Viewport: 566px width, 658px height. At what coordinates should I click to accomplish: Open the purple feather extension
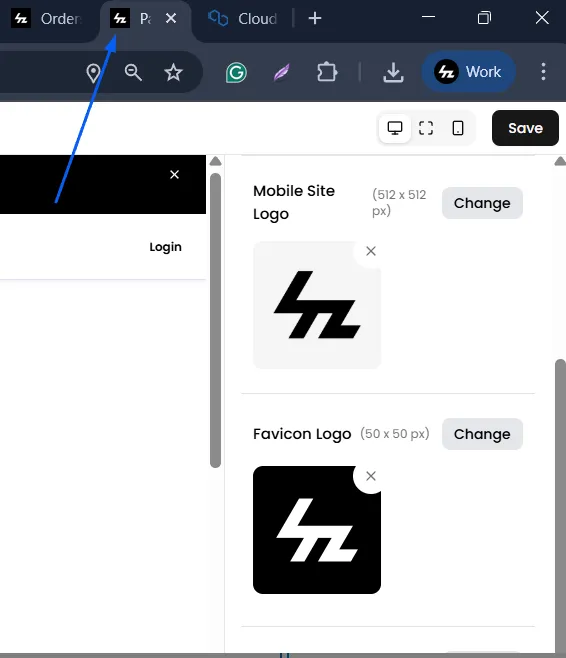282,73
